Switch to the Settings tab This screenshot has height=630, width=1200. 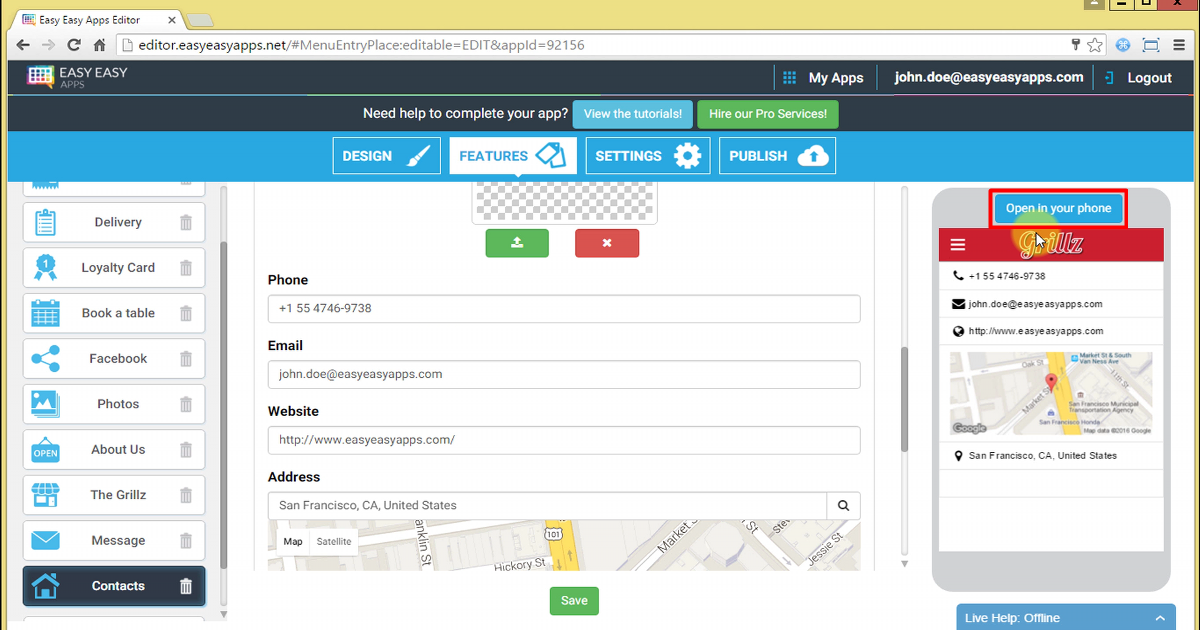pos(647,156)
